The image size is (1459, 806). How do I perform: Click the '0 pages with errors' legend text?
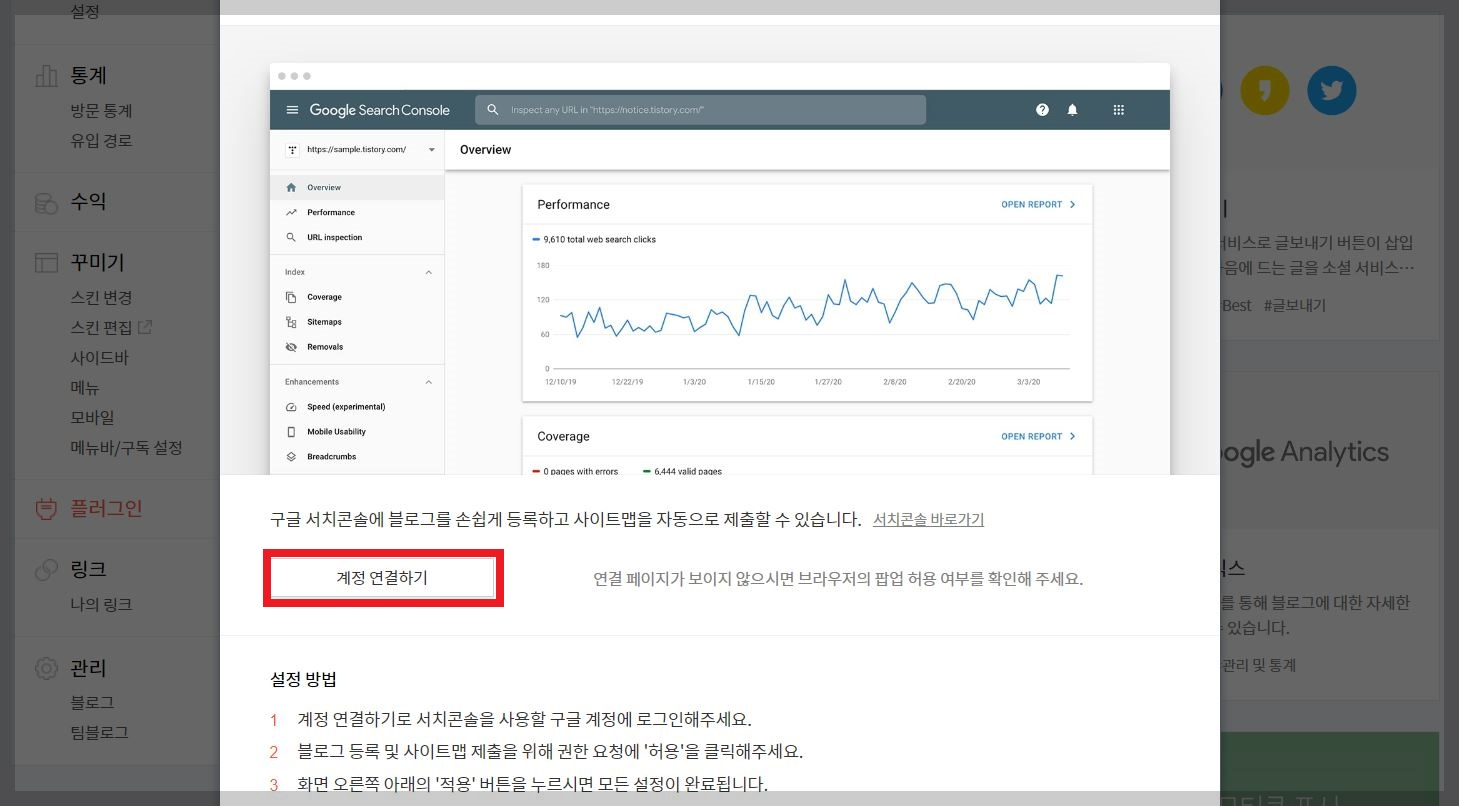581,471
